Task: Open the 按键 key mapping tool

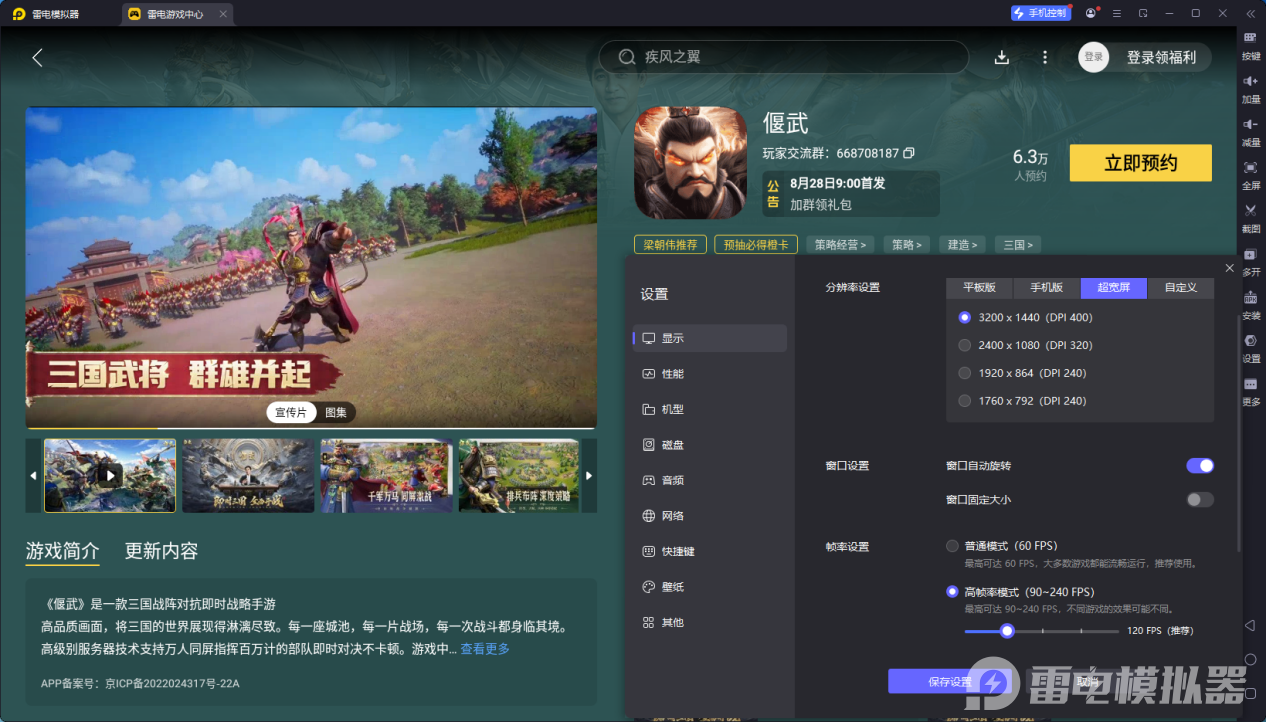Action: (1250, 44)
